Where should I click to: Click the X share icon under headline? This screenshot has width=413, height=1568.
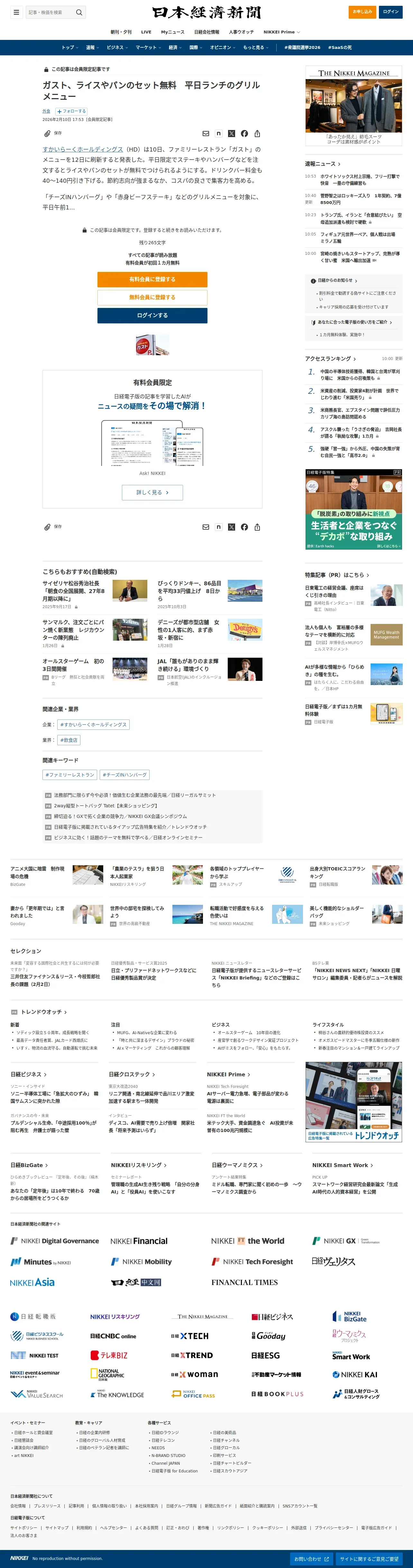click(231, 133)
